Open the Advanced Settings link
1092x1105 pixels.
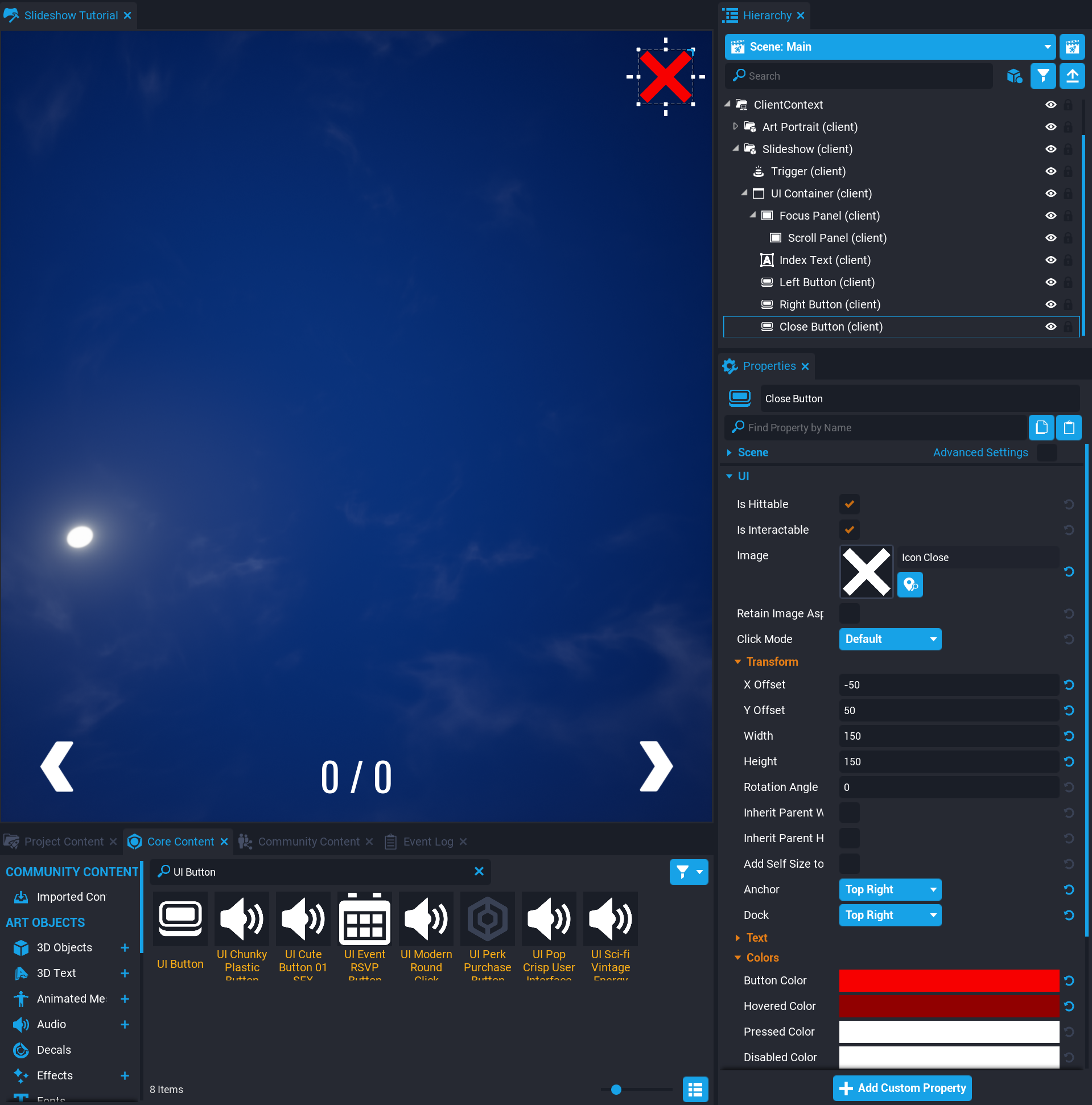pos(980,452)
